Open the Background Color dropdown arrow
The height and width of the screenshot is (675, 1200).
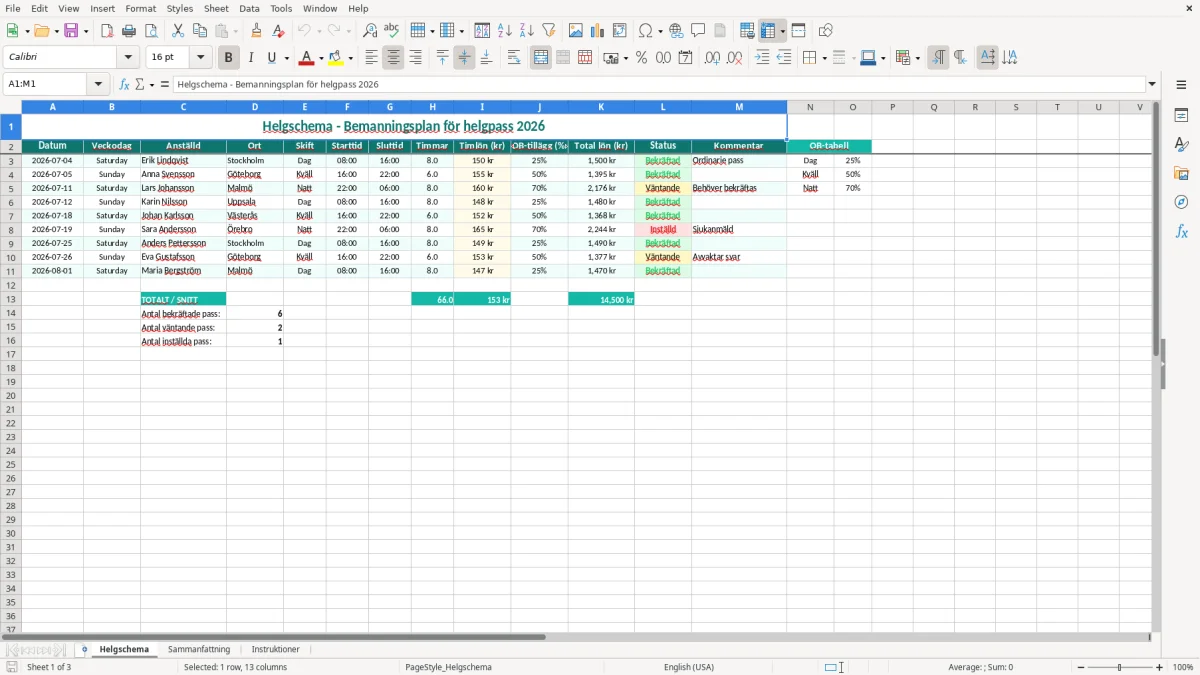tap(351, 58)
